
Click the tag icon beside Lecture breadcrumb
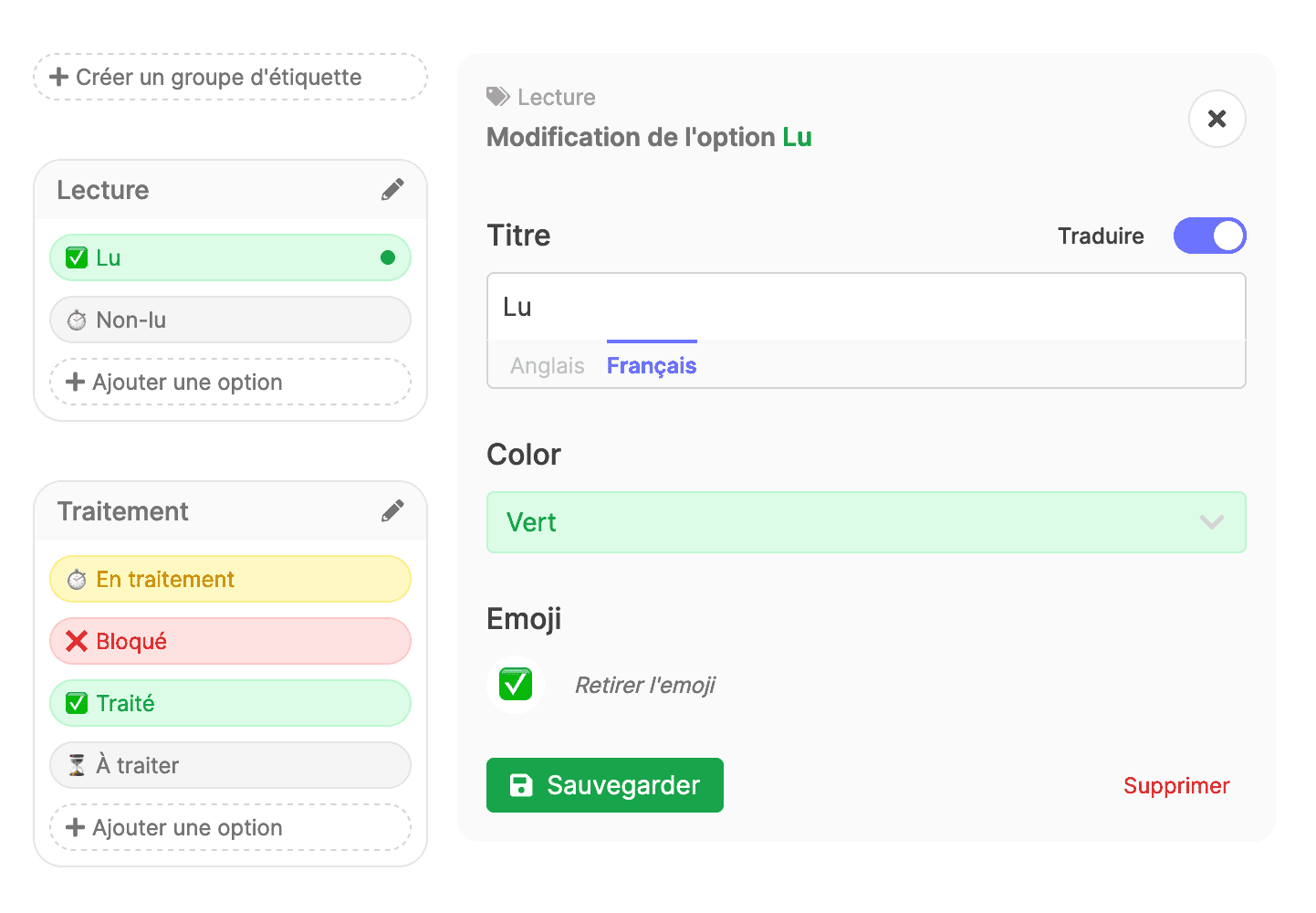pyautogui.click(x=498, y=97)
